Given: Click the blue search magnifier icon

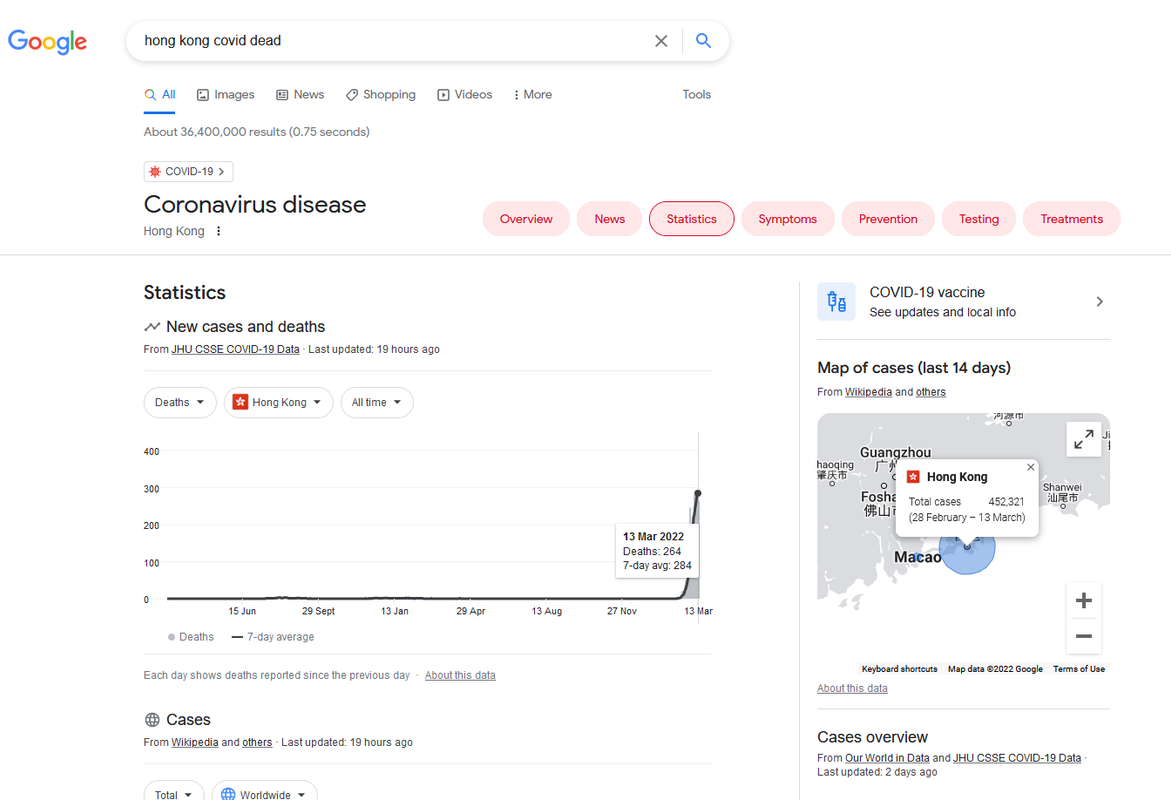Looking at the screenshot, I should [703, 40].
